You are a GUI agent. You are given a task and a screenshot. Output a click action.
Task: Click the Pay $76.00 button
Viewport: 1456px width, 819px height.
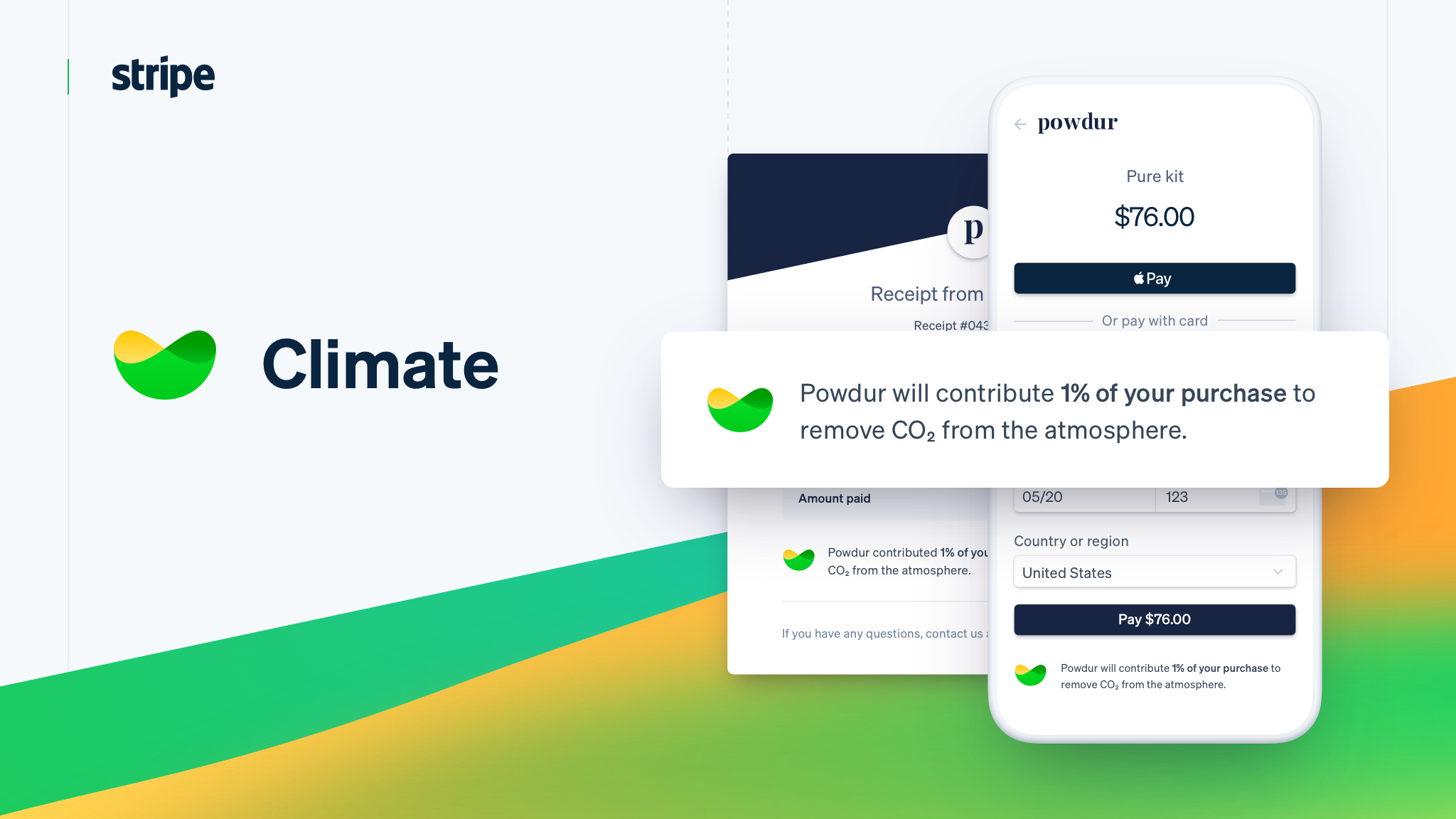tap(1154, 618)
